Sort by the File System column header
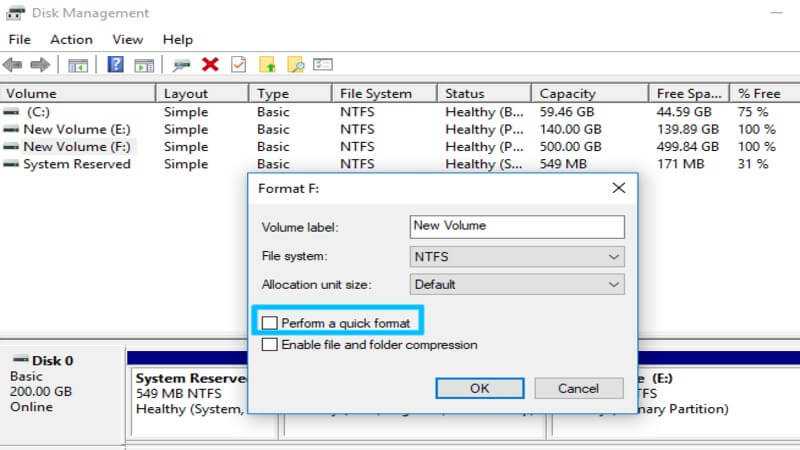This screenshot has height=450, width=800. point(385,93)
